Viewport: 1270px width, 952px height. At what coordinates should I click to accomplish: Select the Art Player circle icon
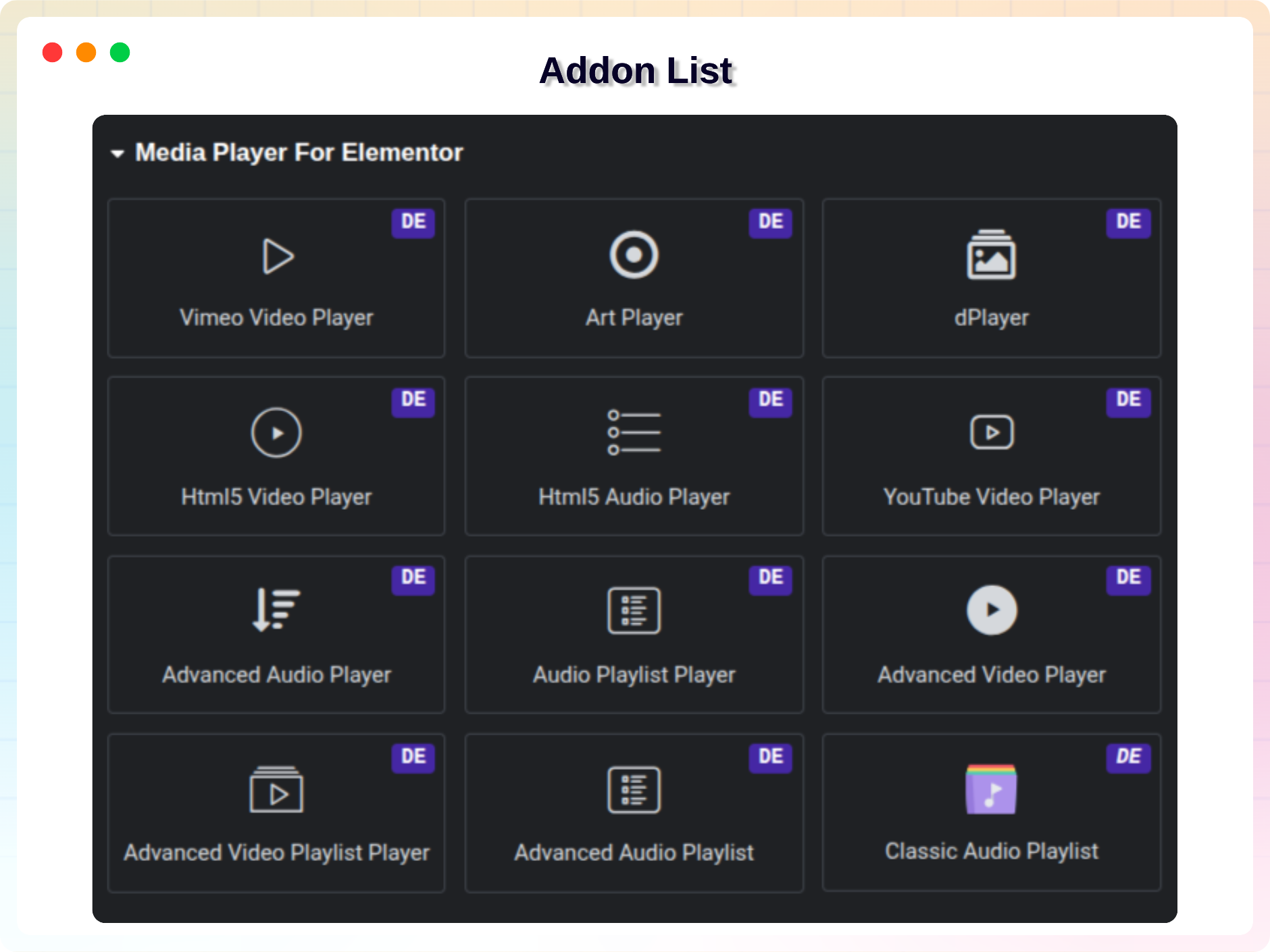(634, 255)
